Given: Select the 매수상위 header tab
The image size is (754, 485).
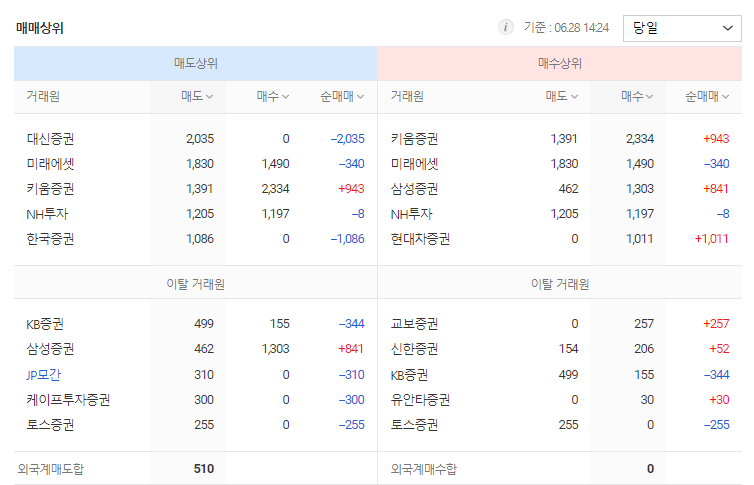Looking at the screenshot, I should point(560,63).
